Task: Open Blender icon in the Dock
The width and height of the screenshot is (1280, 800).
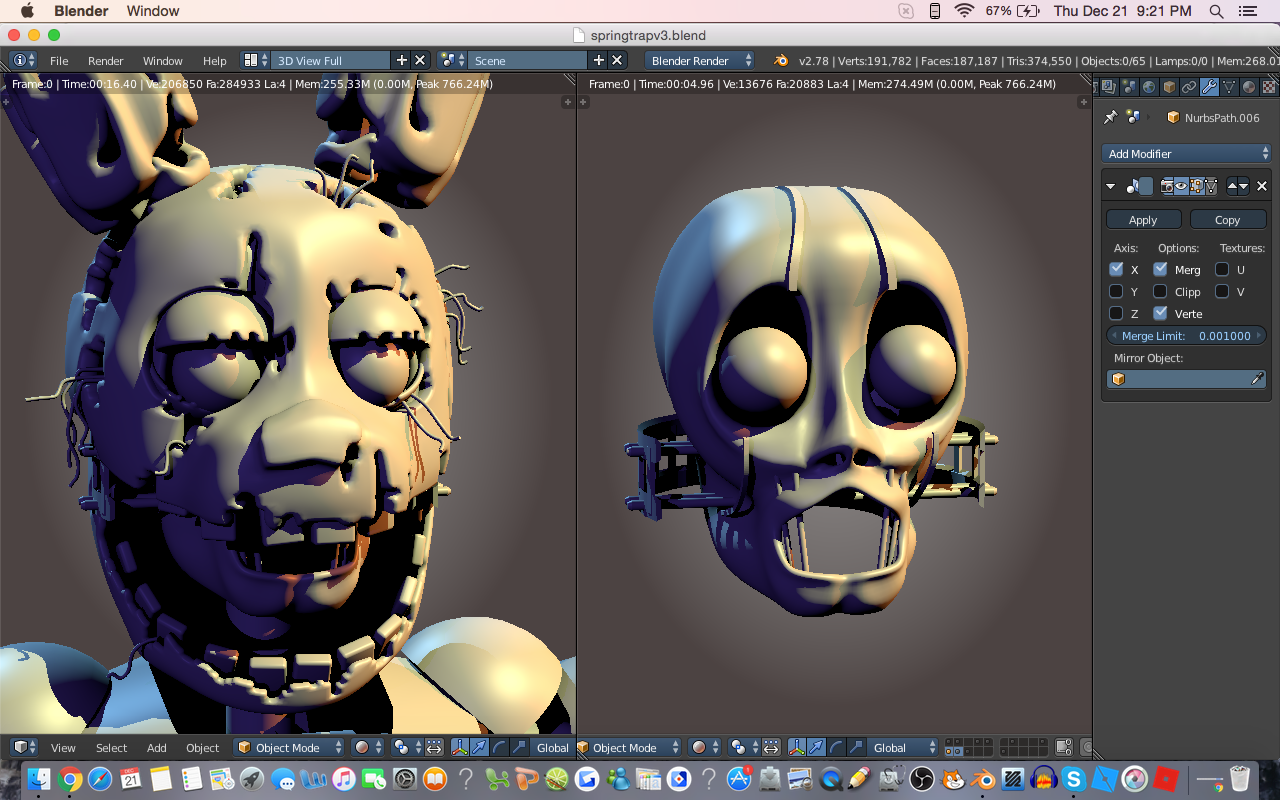Action: point(982,778)
